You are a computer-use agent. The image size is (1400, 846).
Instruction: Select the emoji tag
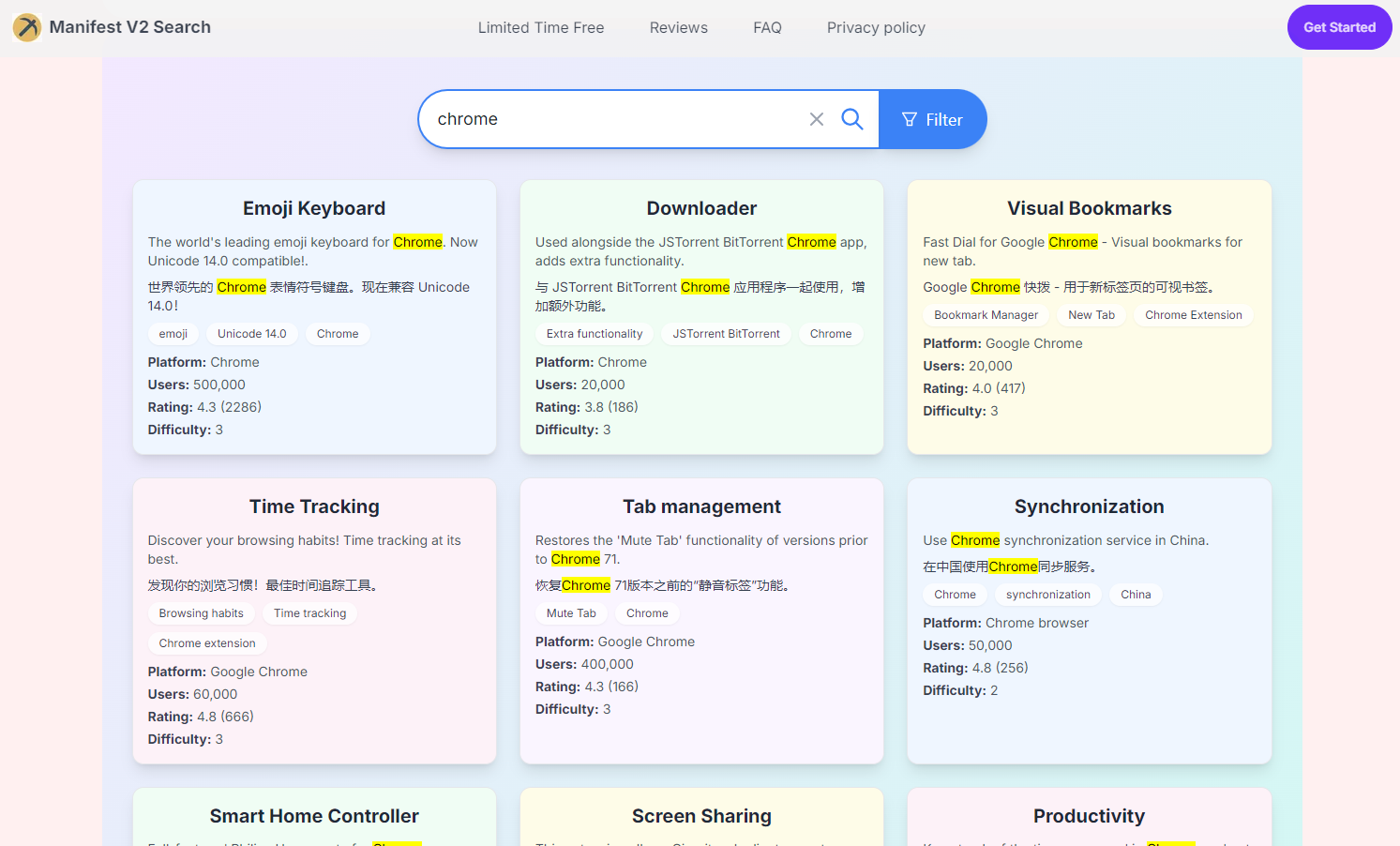tap(173, 334)
